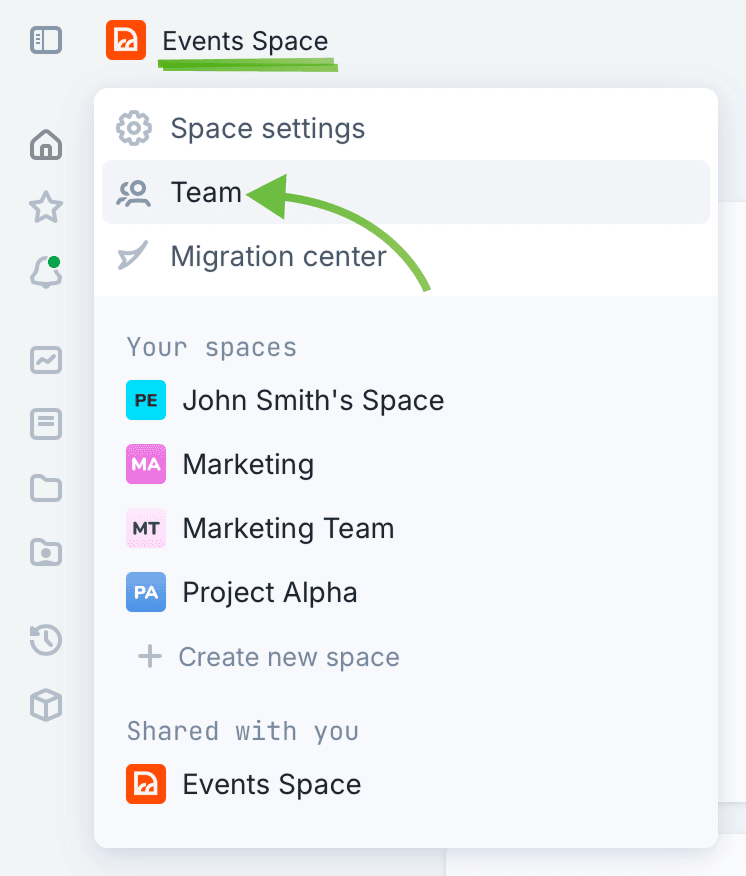The width and height of the screenshot is (746, 876).
Task: Click the orange Events Space logo
Action: click(126, 41)
